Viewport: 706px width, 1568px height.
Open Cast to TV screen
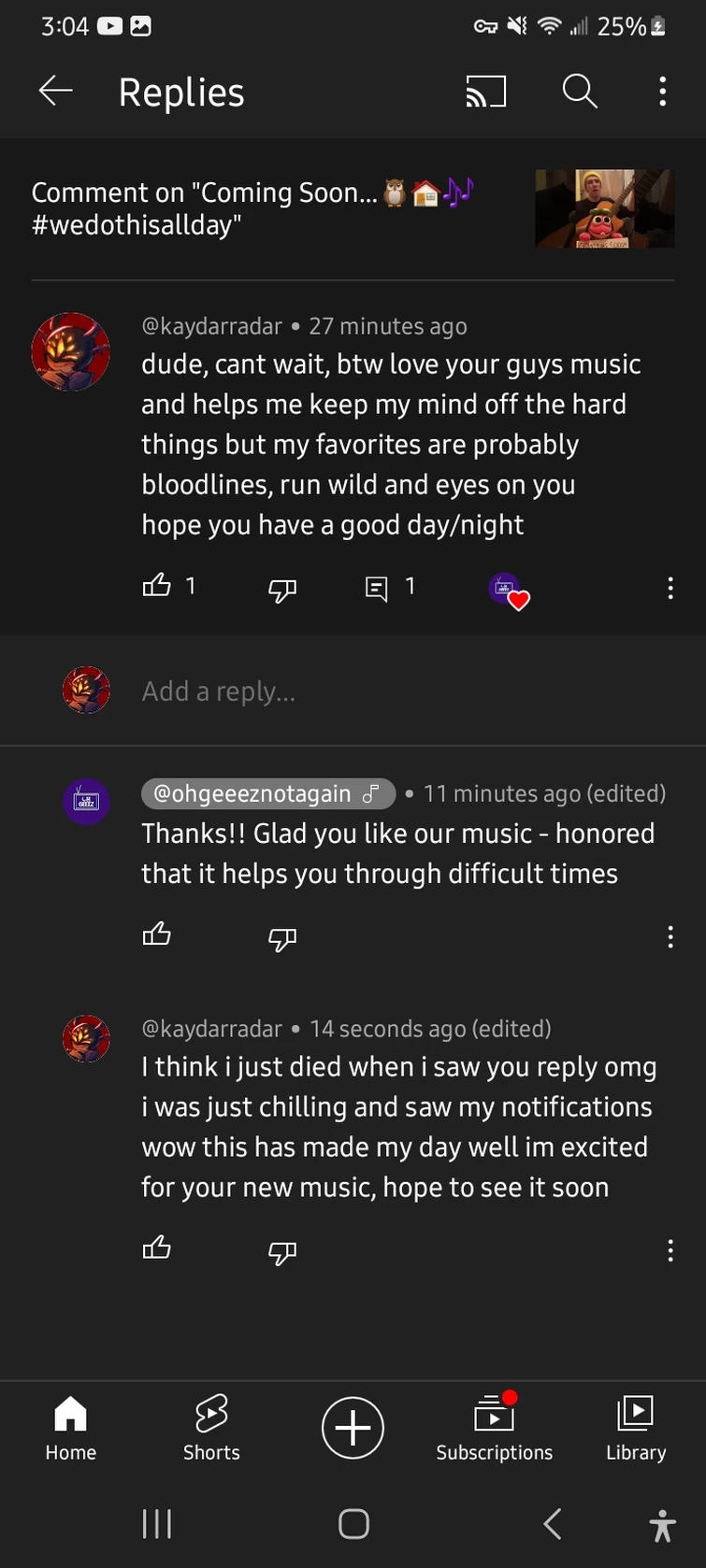pyautogui.click(x=485, y=91)
